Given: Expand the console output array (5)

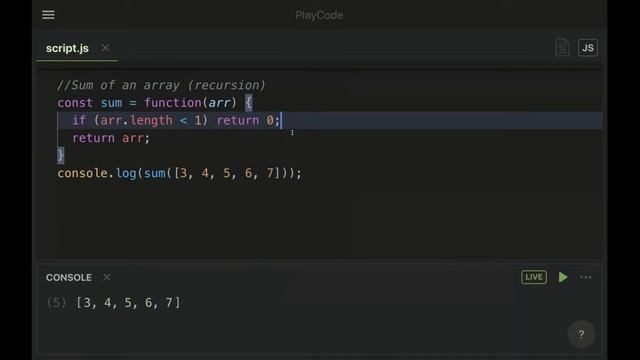Looking at the screenshot, I should 56,302.
